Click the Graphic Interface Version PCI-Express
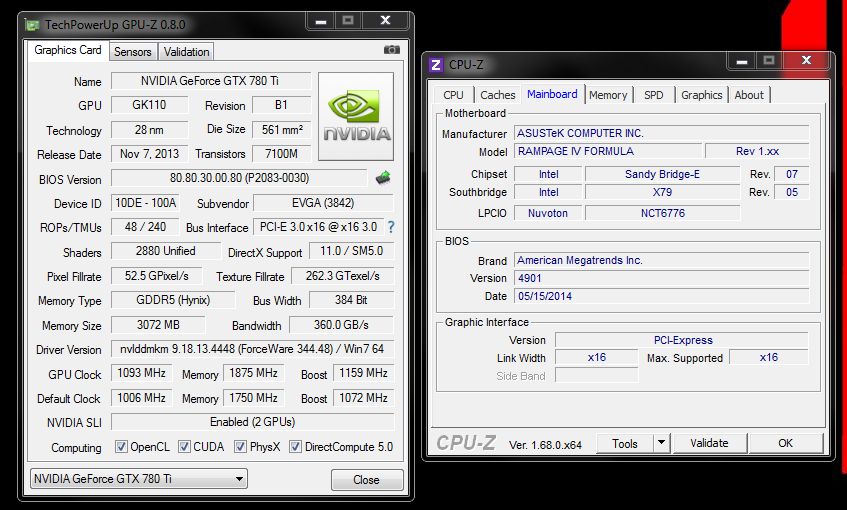Image resolution: width=847 pixels, height=510 pixels. point(683,340)
